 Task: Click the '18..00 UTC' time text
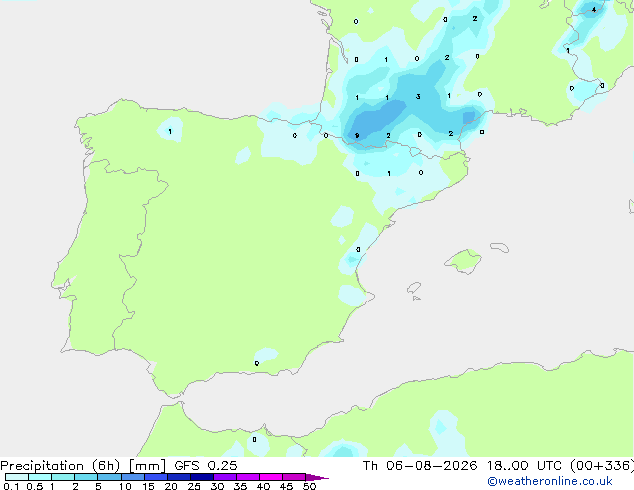pyautogui.click(x=524, y=466)
